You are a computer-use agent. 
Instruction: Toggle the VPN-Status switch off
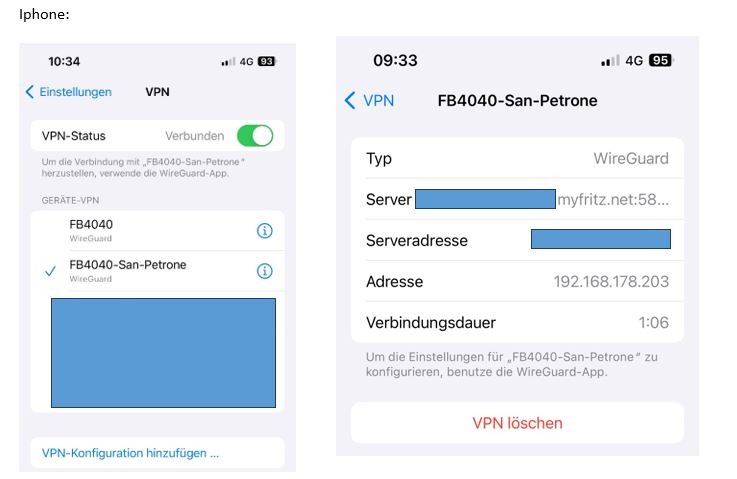[255, 136]
